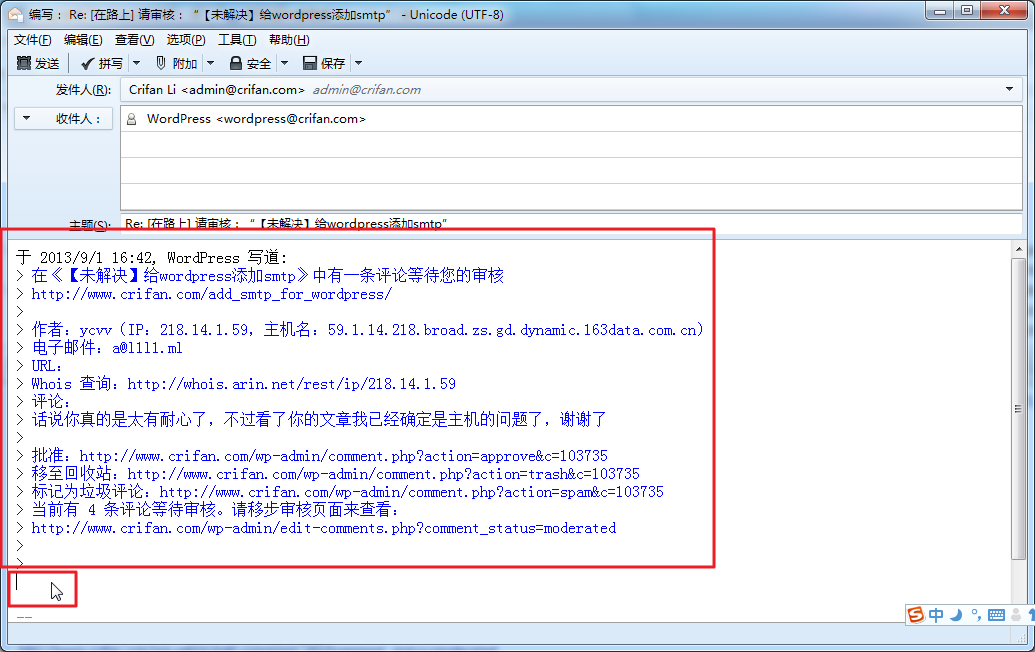Click the second empty recipient row
Screen dimensions: 1035x652
571,170
